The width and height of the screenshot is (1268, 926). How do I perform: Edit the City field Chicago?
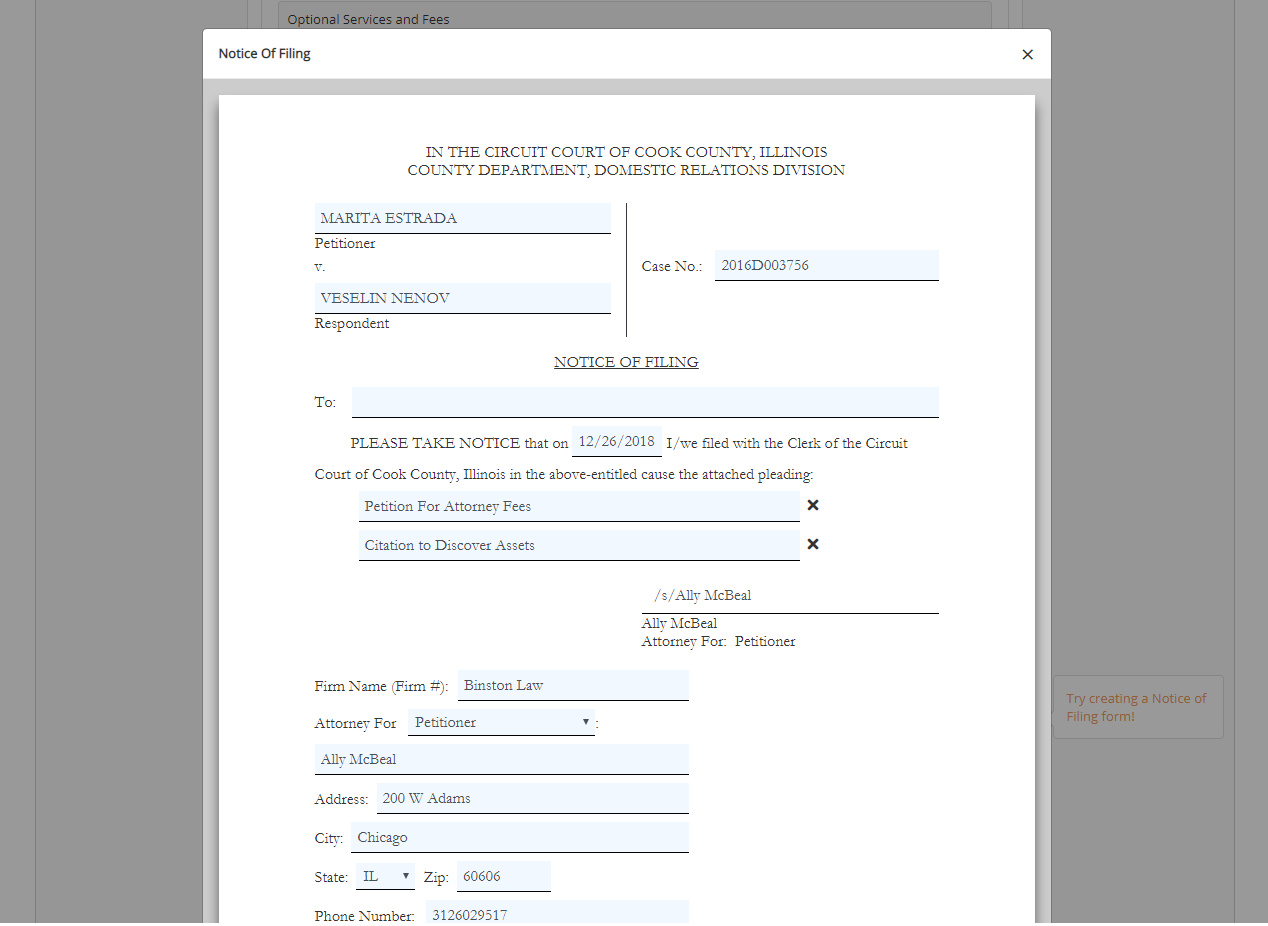pos(519,837)
